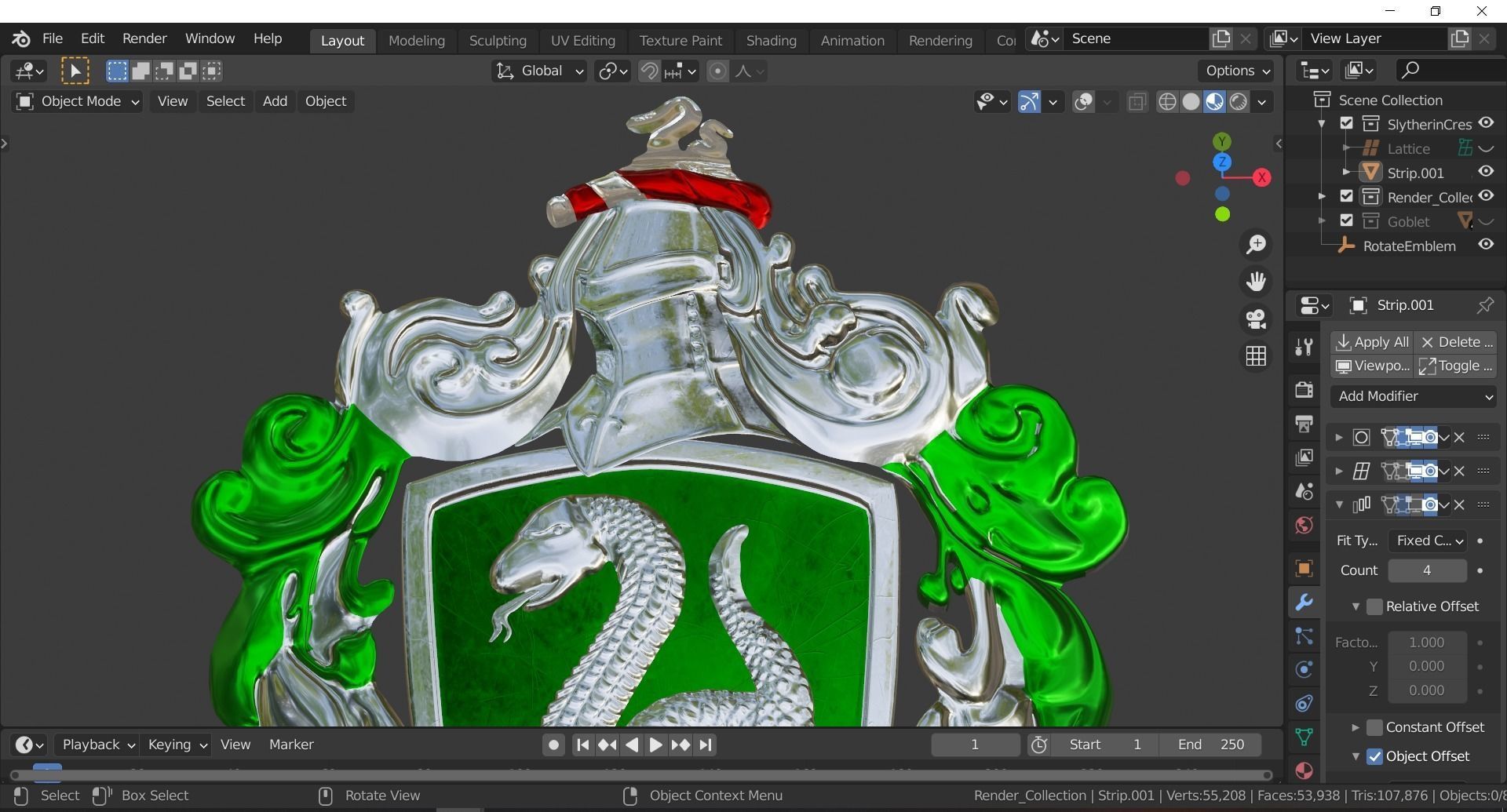
Task: Disable the Object Offset checkbox
Action: (1374, 756)
